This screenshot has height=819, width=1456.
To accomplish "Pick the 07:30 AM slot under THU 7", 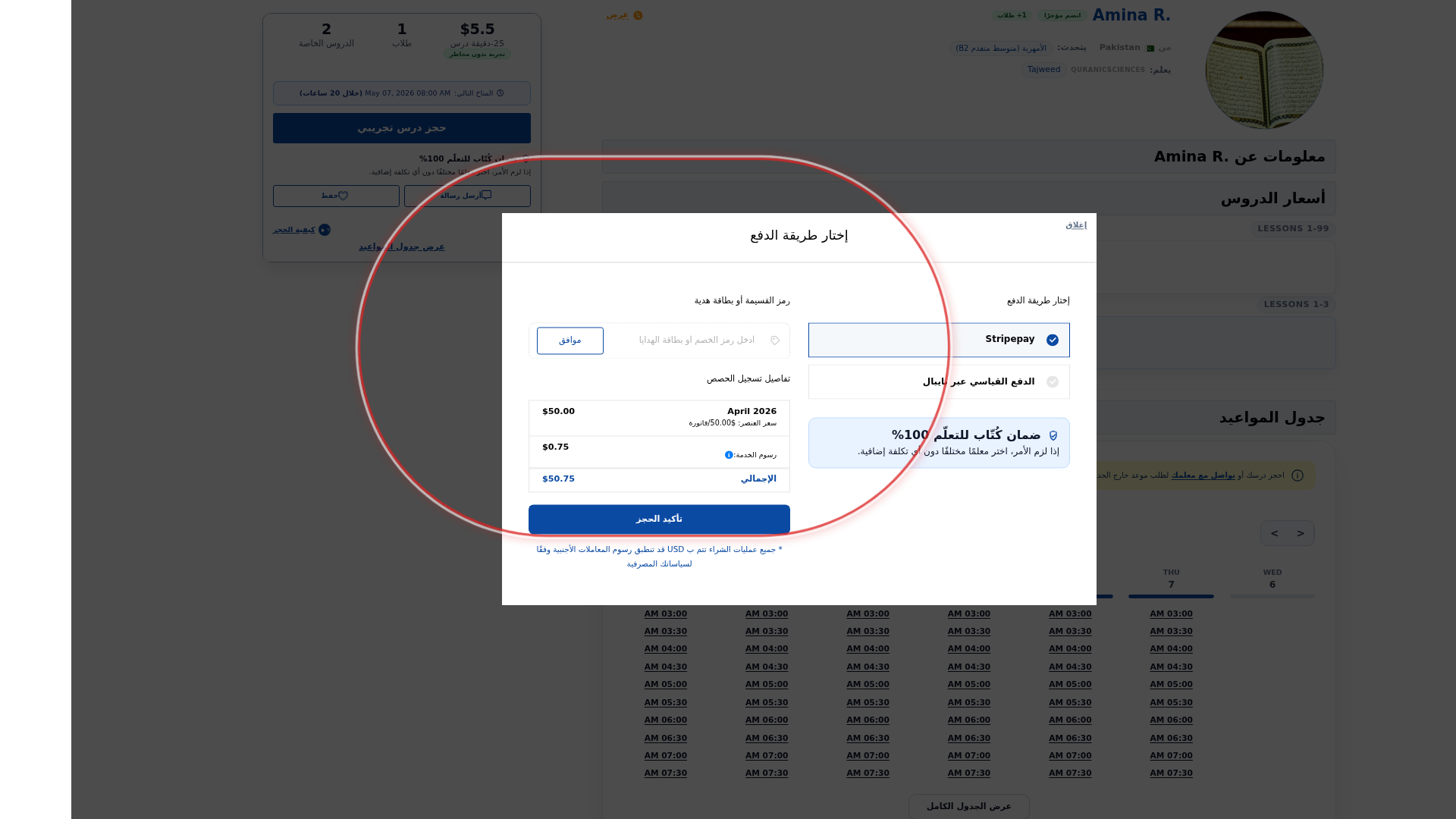I will [x=1171, y=773].
